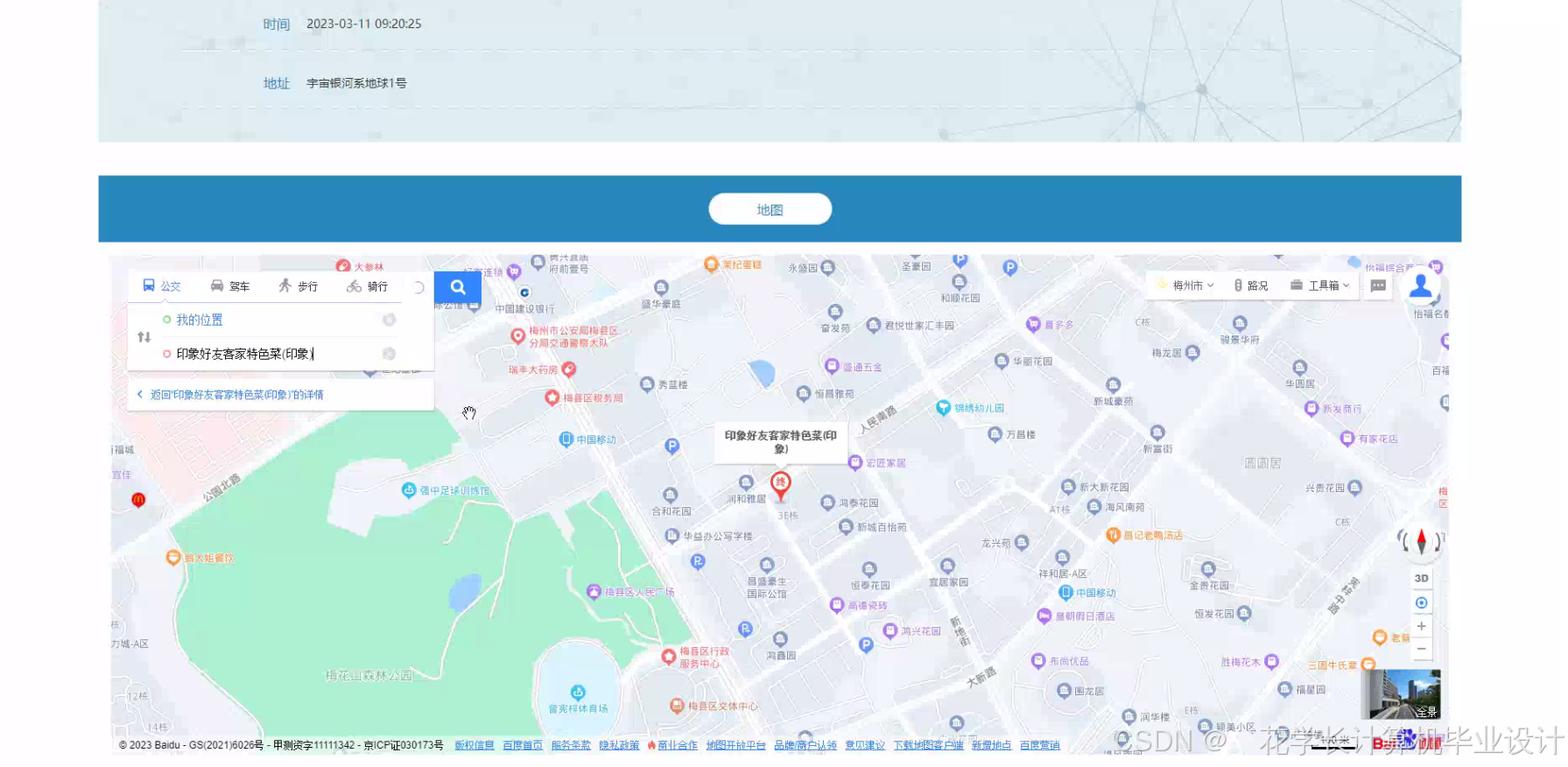Toggle 路况 traffic conditions layer
This screenshot has width=1568, height=767.
[x=1251, y=285]
